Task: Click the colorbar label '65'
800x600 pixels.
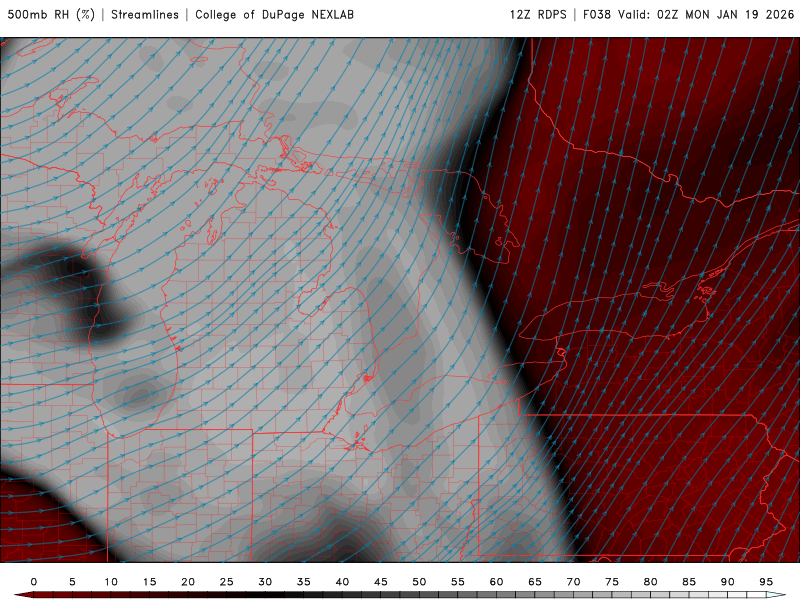Action: coord(535,582)
